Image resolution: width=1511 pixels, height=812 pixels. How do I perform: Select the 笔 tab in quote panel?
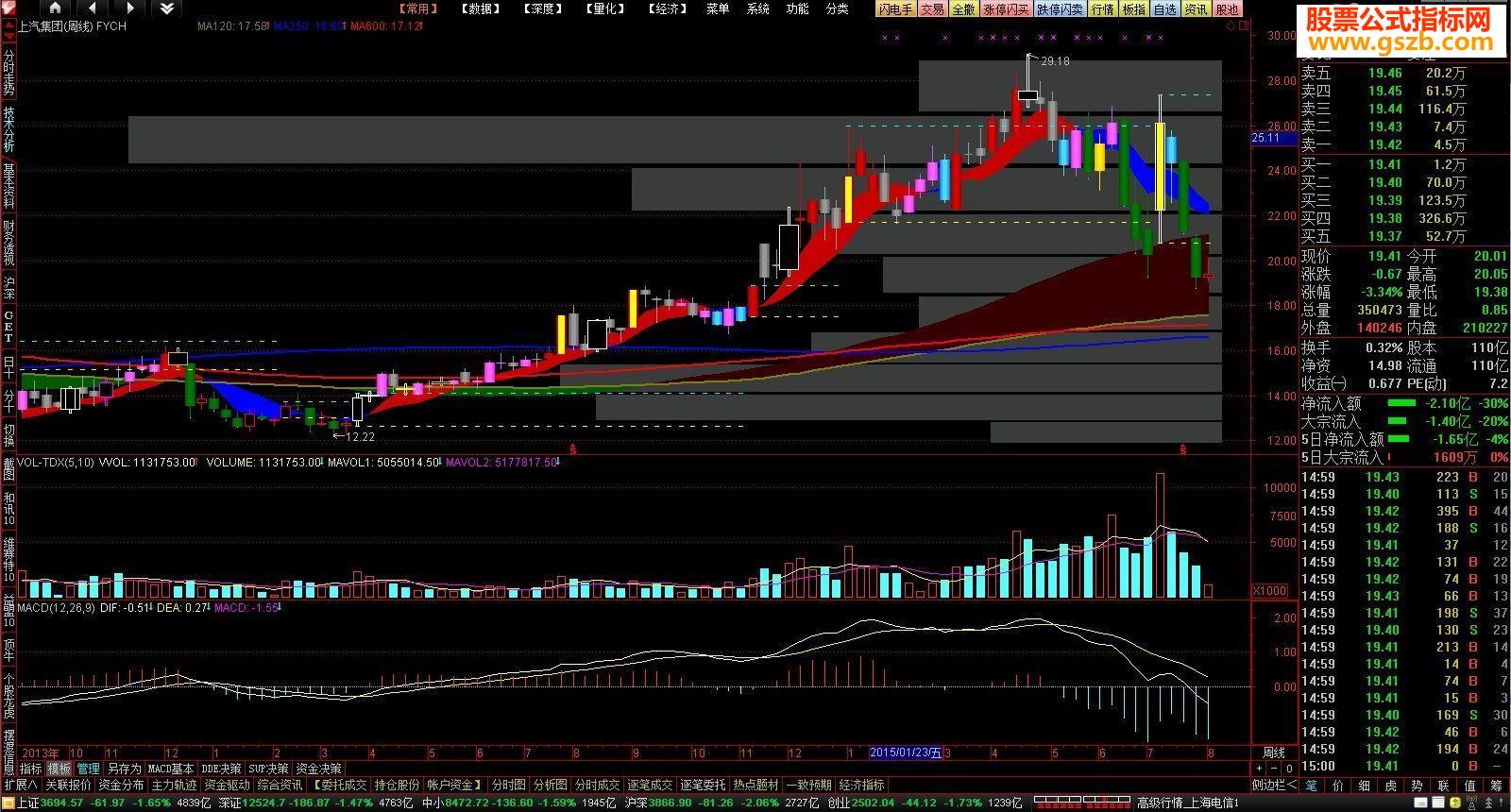[1312, 785]
